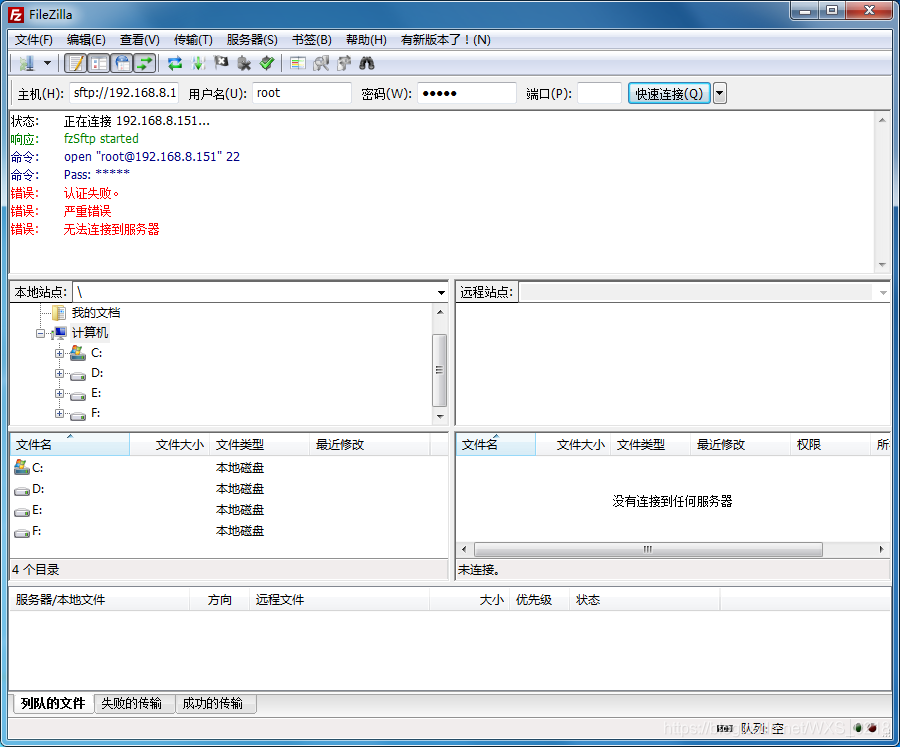Open the 远程站点 path dropdown
This screenshot has height=747, width=900.
point(883,293)
